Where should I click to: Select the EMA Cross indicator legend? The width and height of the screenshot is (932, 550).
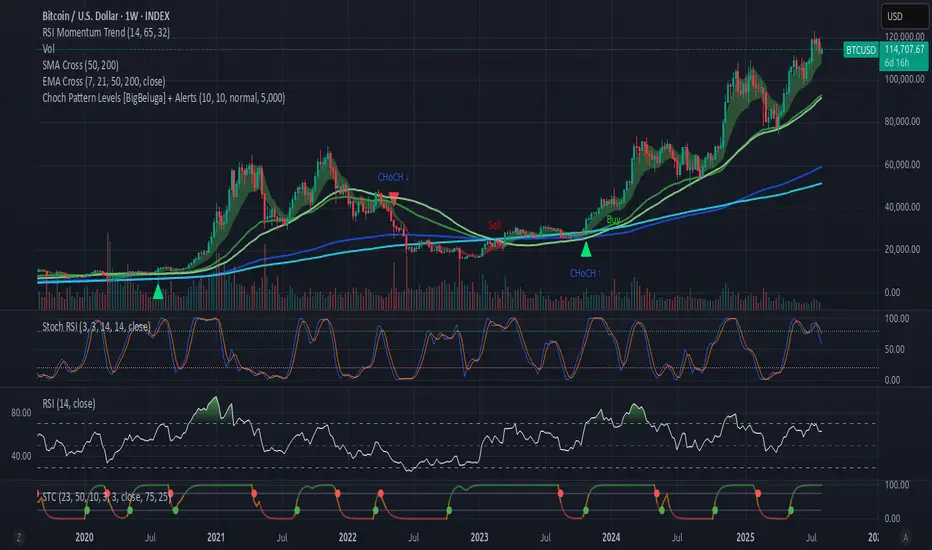click(104, 81)
